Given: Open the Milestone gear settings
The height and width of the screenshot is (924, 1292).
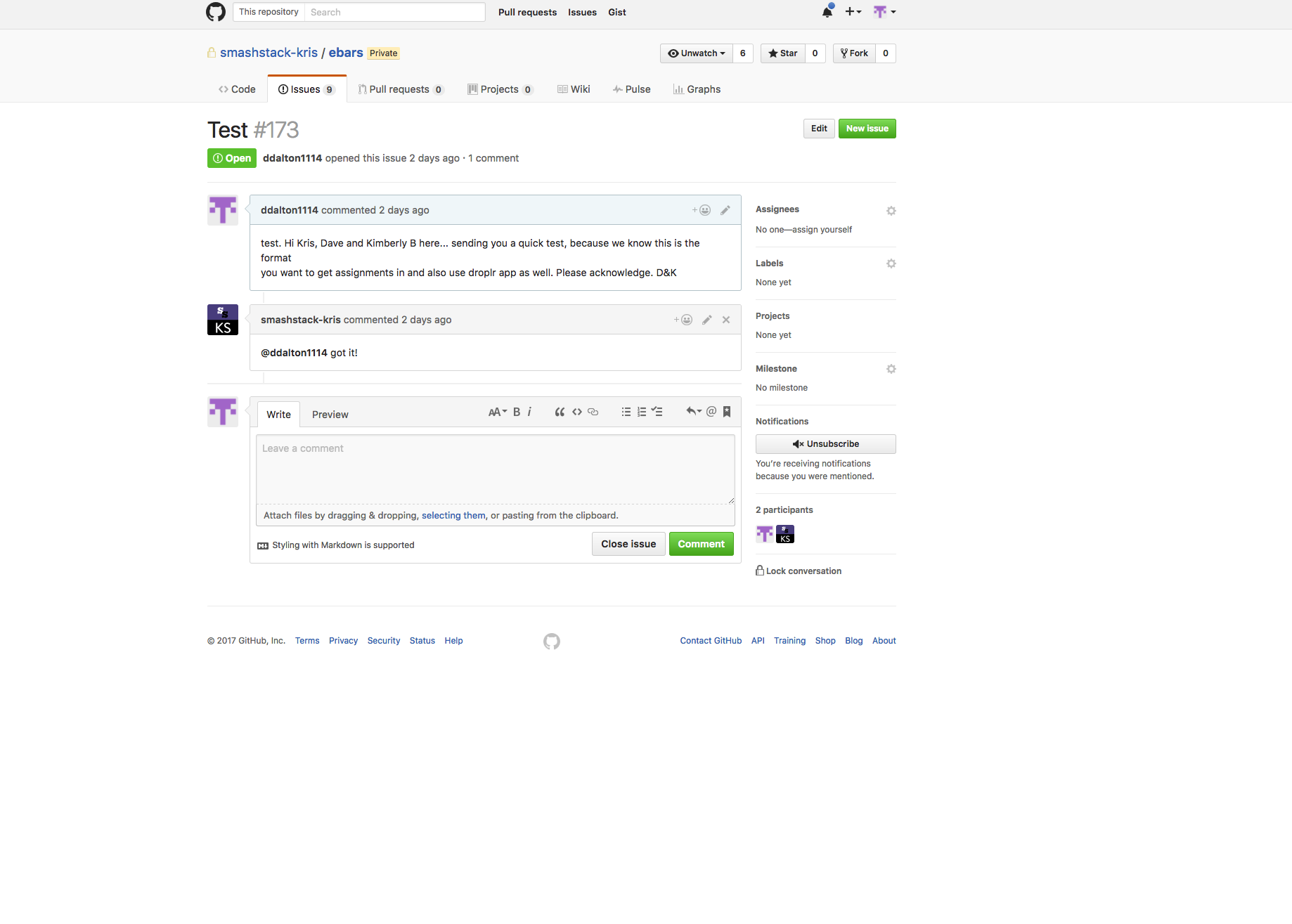Looking at the screenshot, I should pos(891,369).
